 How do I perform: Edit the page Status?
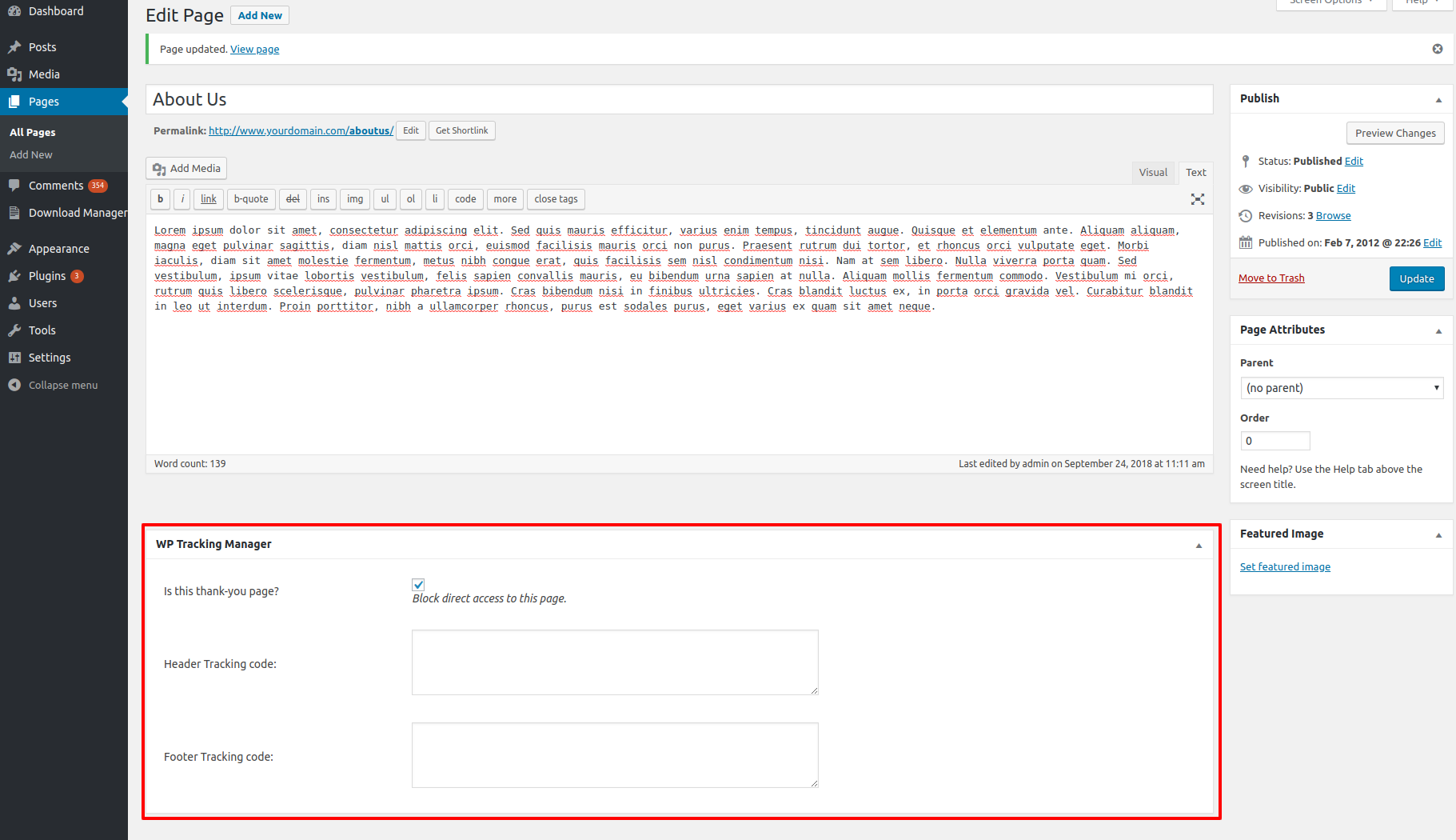[1354, 162]
